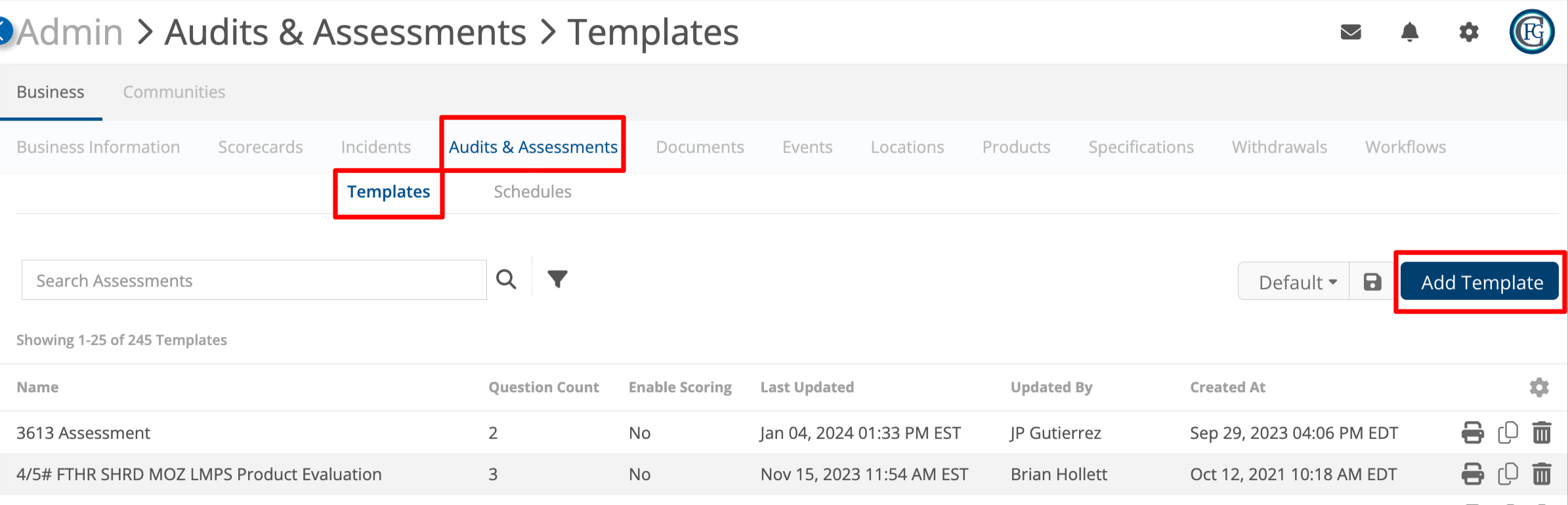The height and width of the screenshot is (505, 1568).
Task: Click JP Gutierrez in Updated By
Action: (x=1055, y=433)
